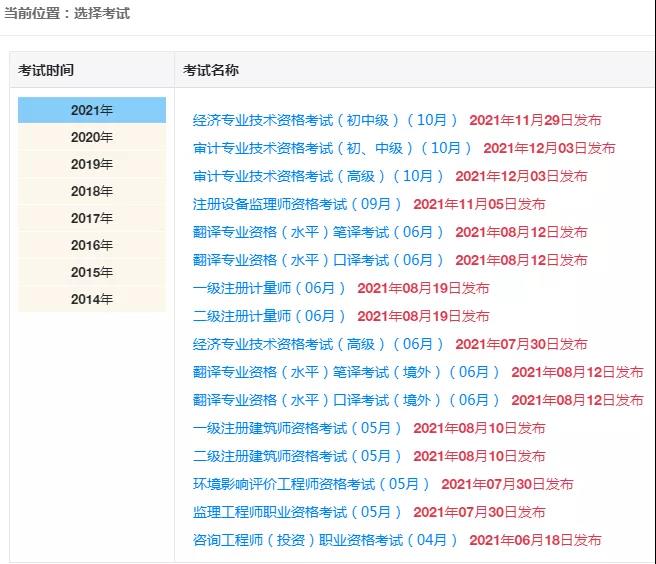The width and height of the screenshot is (656, 564).
Task: Open 经济专业技术资格考试（初中级）（10月） link
Action: (325, 120)
